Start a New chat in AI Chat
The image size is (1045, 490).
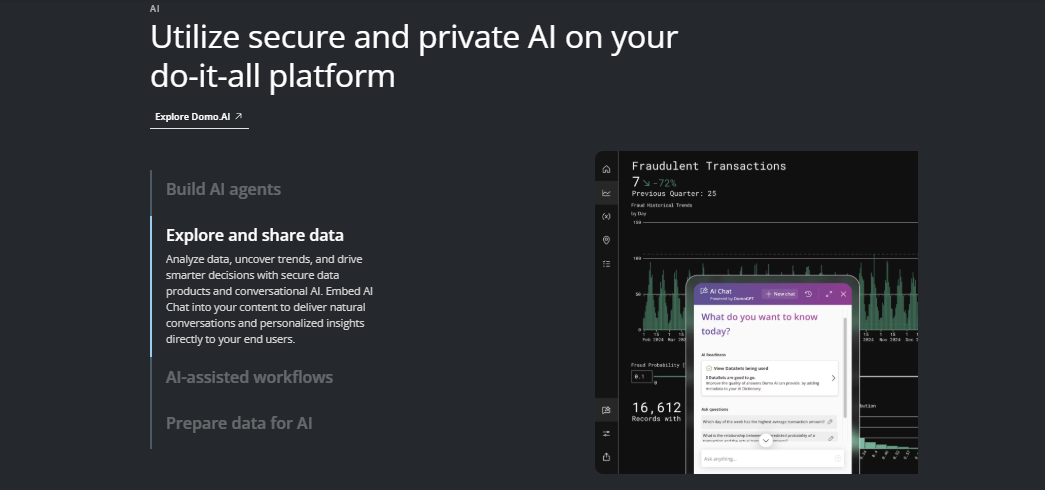point(780,294)
